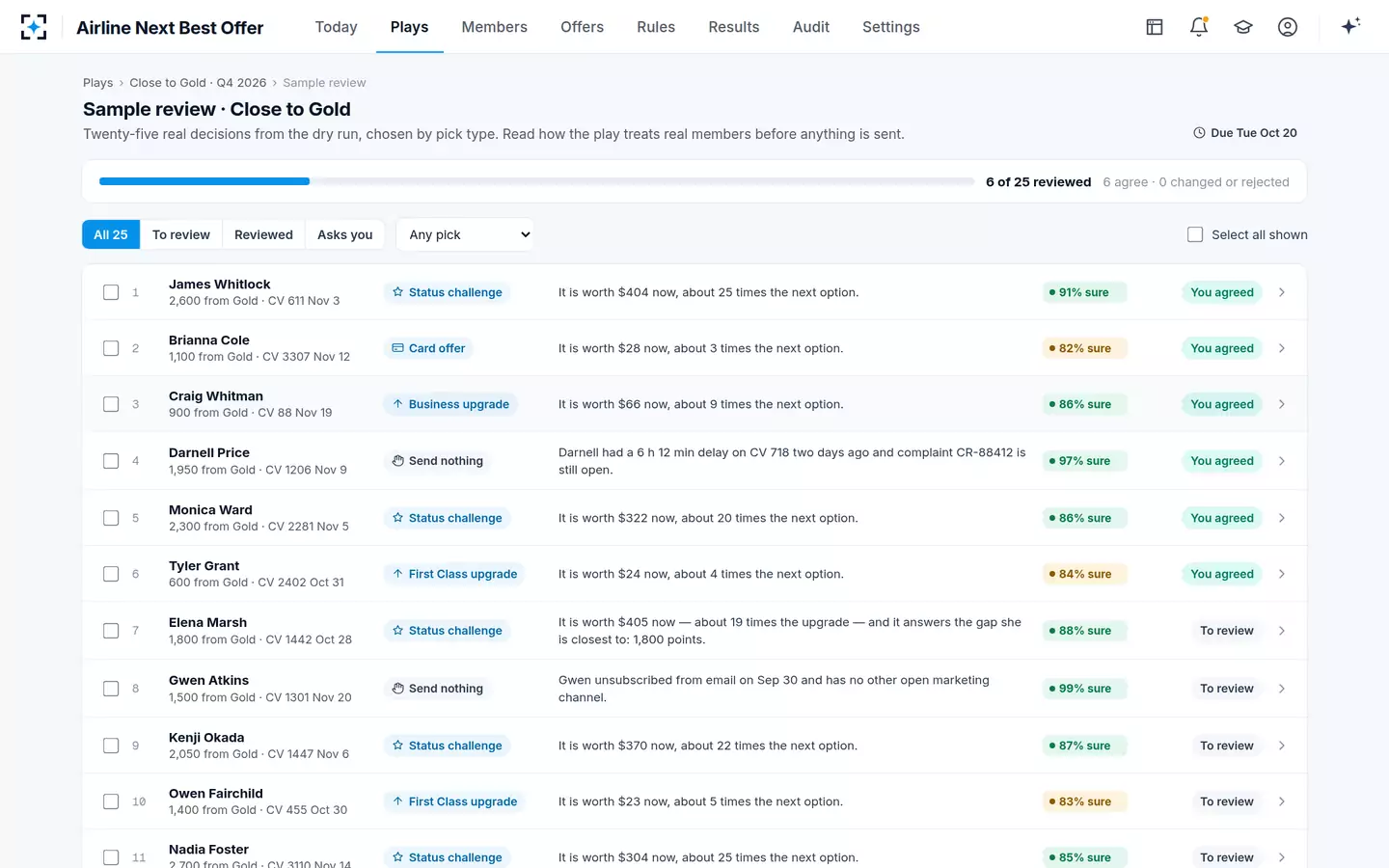
Task: Filter list with To review tab
Action: pyautogui.click(x=181, y=234)
